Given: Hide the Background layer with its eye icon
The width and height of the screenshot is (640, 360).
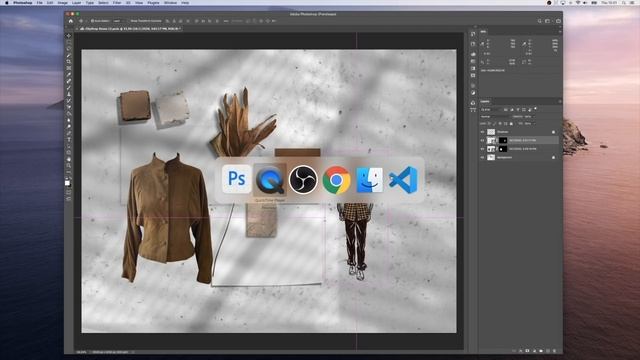Looking at the screenshot, I should pos(482,157).
